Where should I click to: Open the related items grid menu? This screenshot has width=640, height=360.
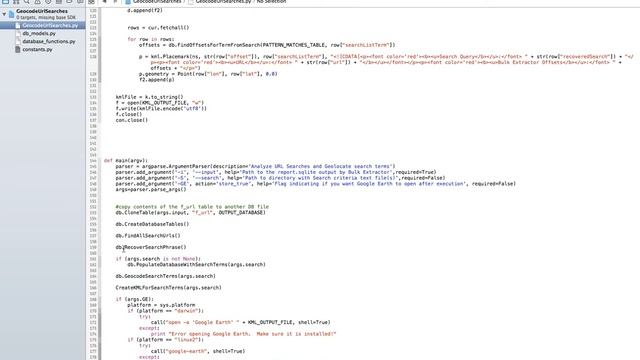pos(91,2)
